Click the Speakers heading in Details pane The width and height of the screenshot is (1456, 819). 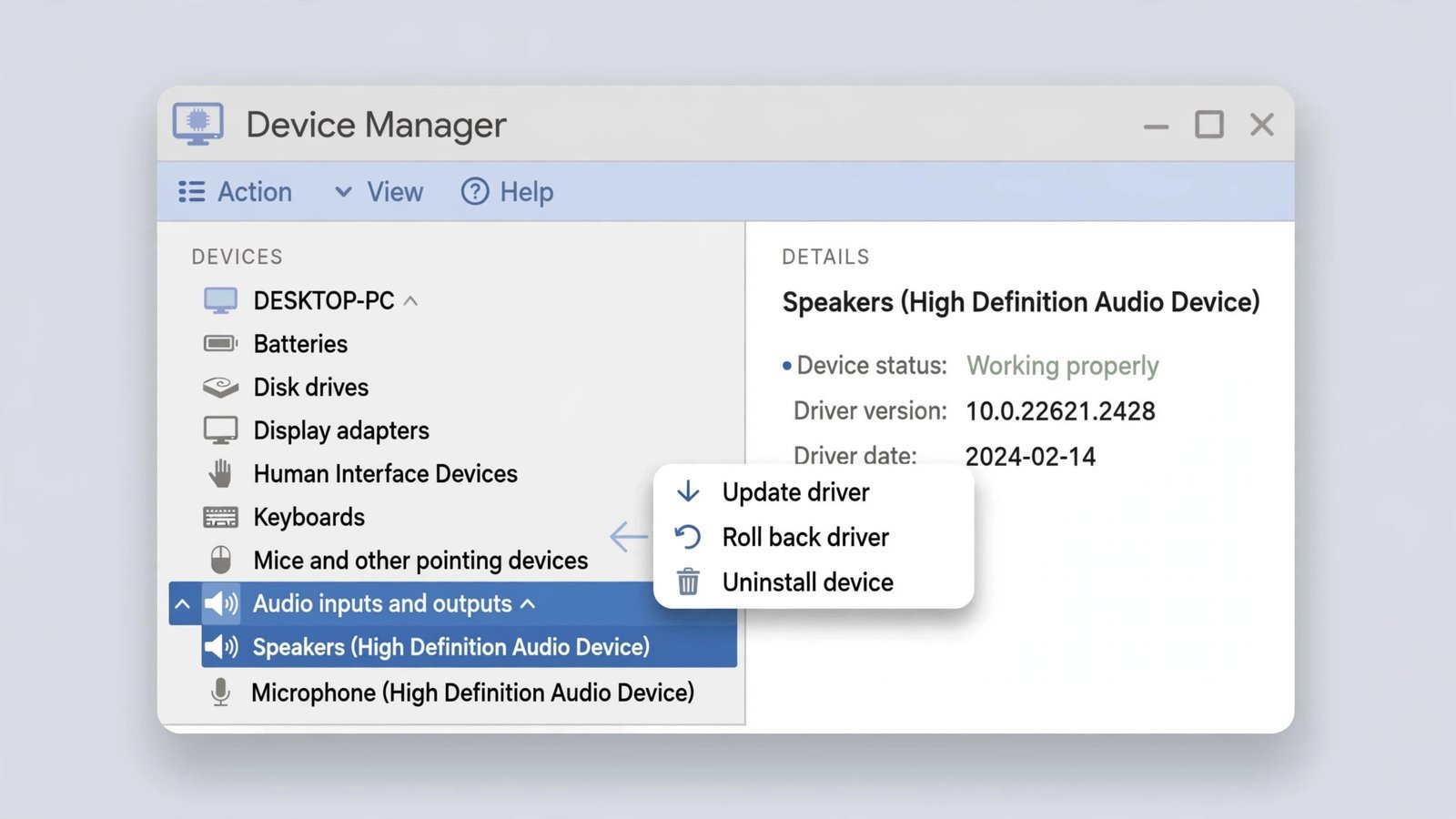point(1021,302)
